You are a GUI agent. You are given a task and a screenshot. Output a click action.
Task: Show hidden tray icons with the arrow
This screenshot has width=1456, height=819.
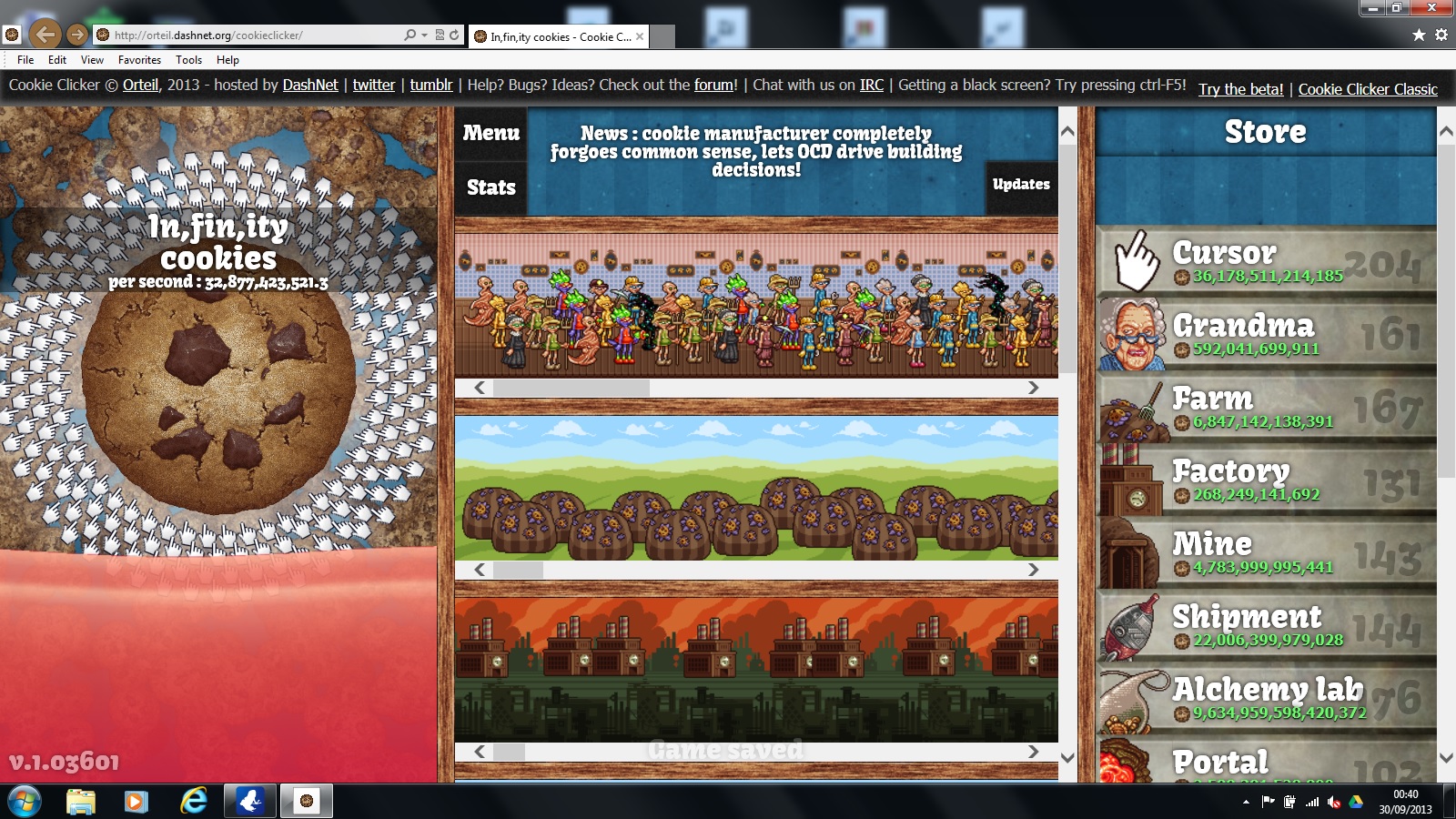coord(1246,802)
